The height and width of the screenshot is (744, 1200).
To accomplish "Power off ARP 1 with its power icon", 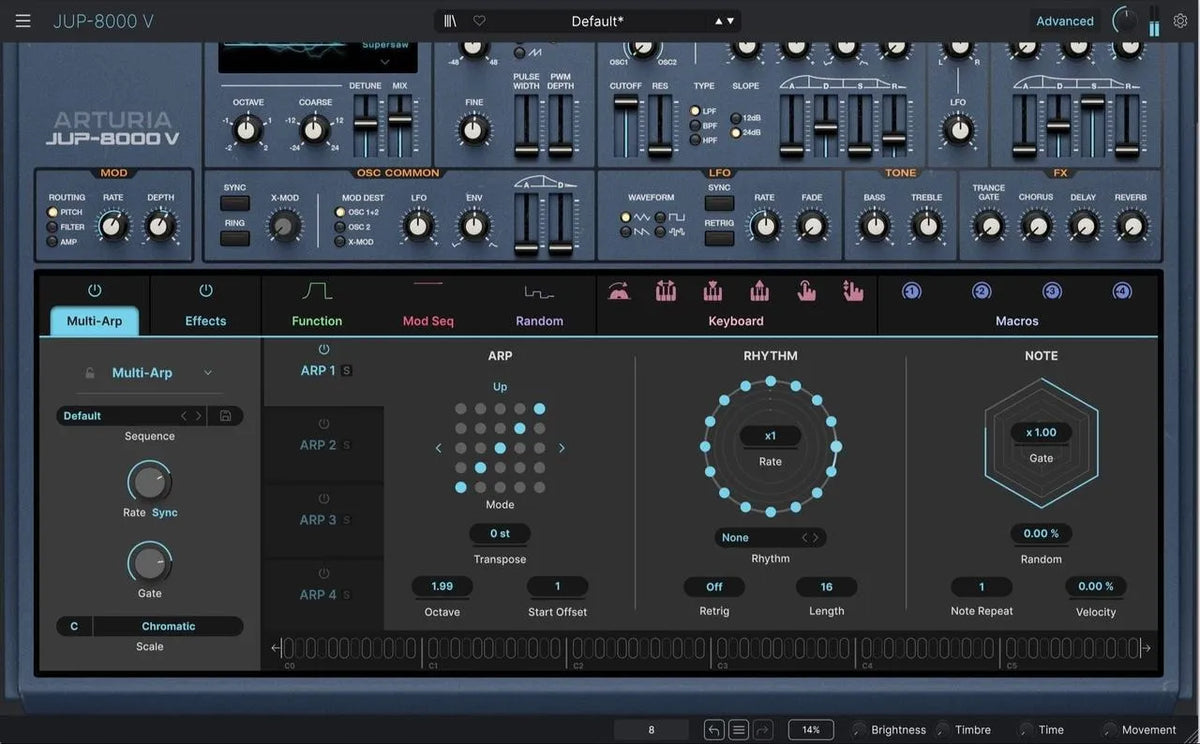I will (x=321, y=349).
